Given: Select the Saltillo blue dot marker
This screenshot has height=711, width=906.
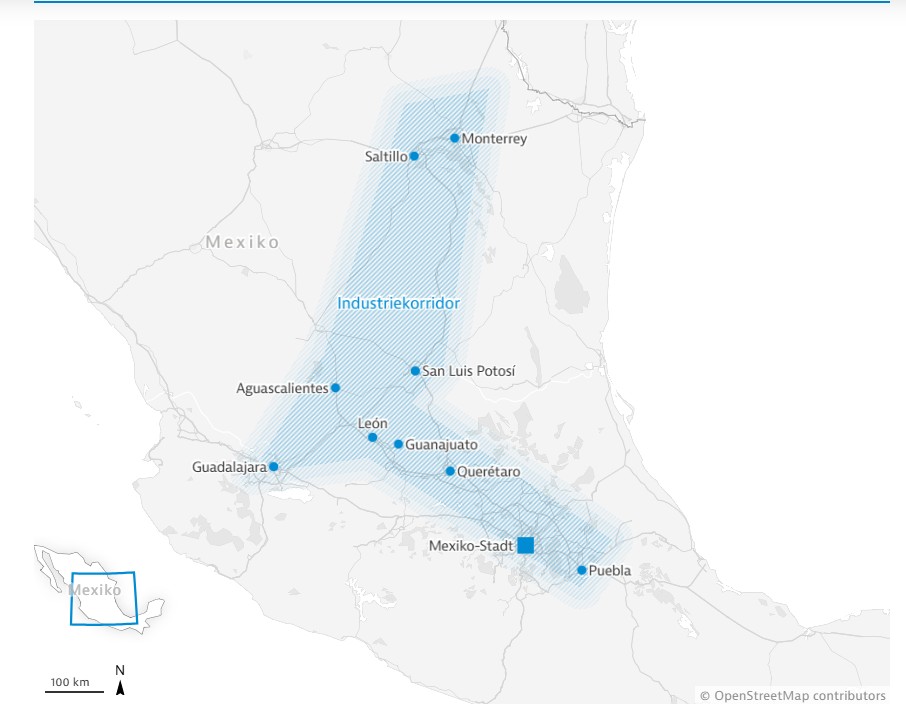Looking at the screenshot, I should (414, 156).
